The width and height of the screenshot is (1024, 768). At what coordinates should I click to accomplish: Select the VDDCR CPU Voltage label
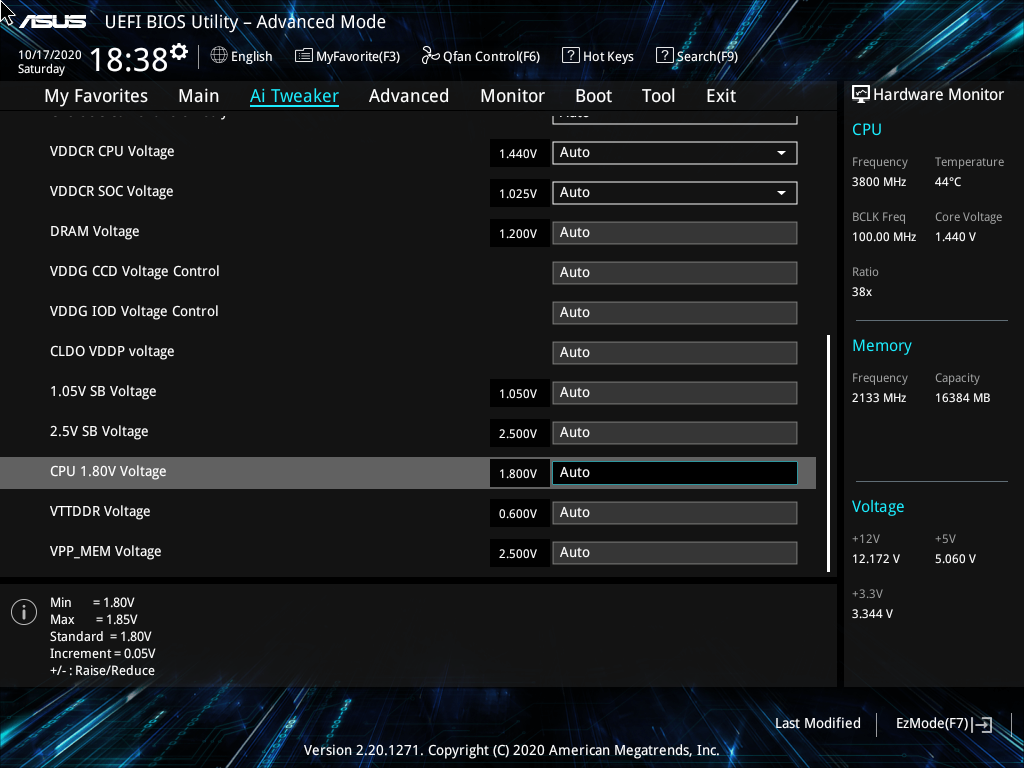point(112,152)
